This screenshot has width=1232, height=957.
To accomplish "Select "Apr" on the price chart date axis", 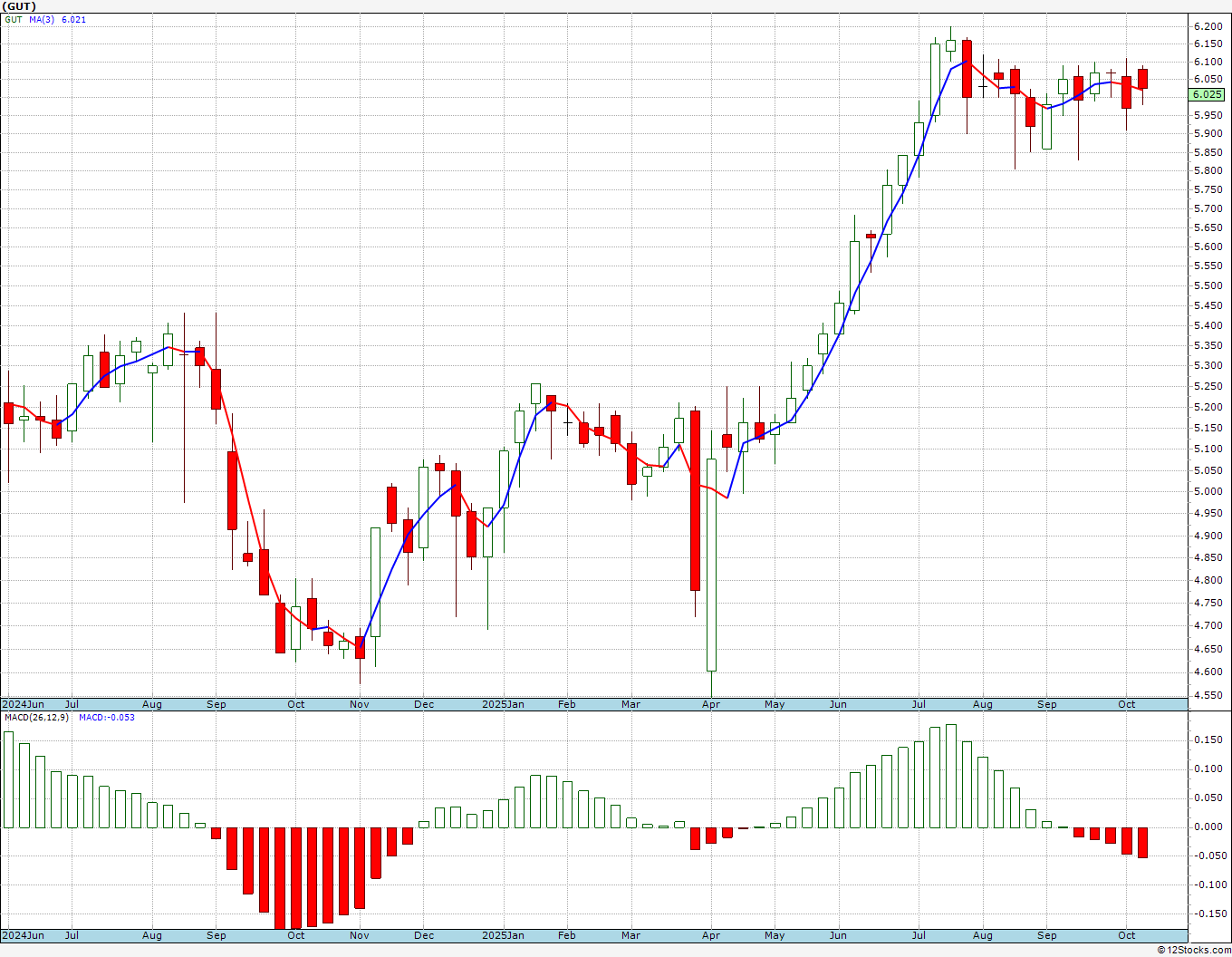I will point(711,704).
